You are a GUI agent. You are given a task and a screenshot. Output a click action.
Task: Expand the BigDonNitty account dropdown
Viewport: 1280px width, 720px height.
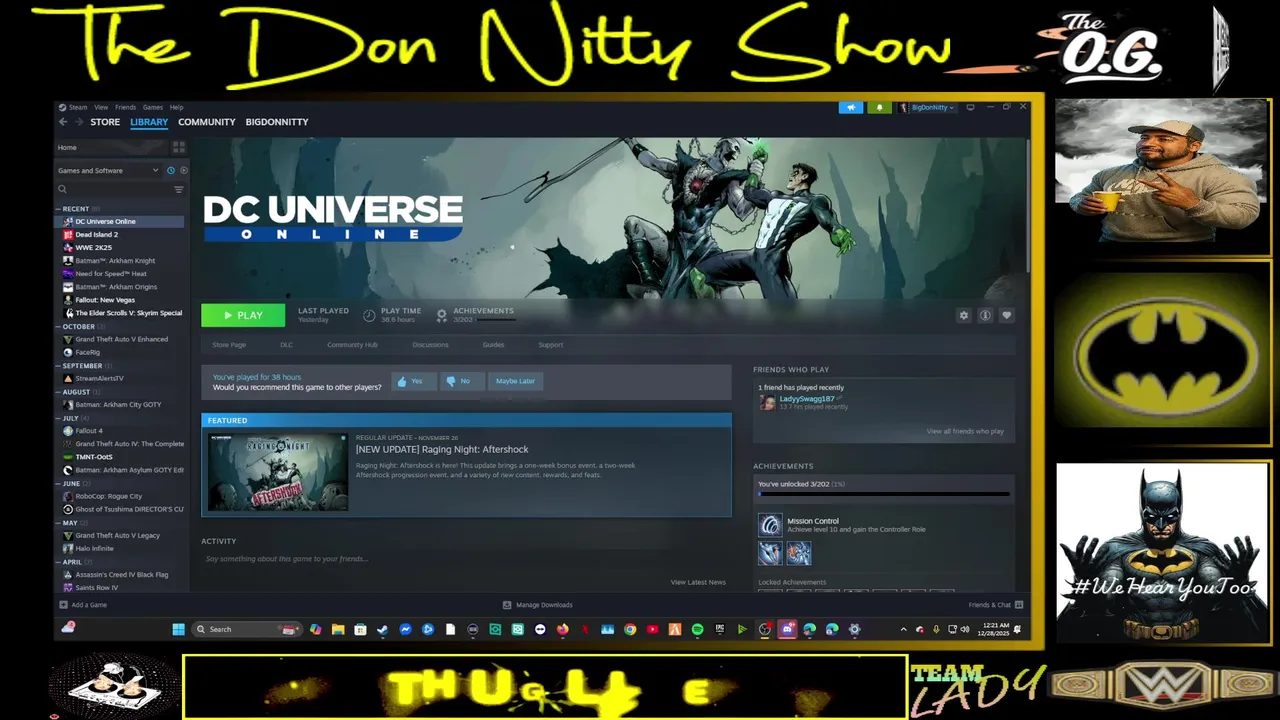coord(929,107)
